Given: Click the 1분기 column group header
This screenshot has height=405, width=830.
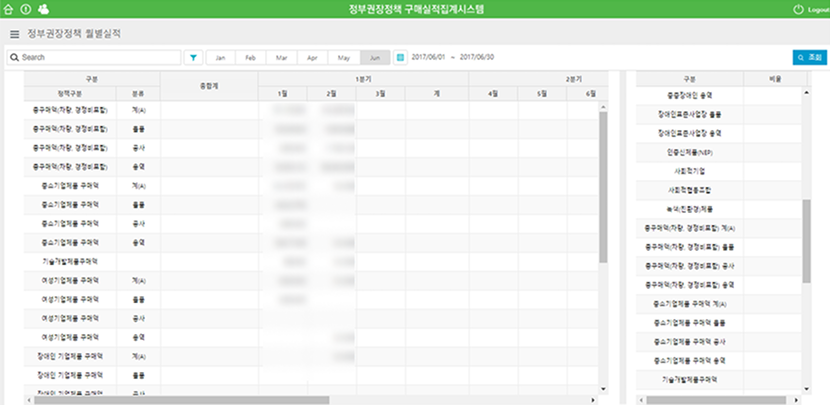Looking at the screenshot, I should pyautogui.click(x=363, y=79).
